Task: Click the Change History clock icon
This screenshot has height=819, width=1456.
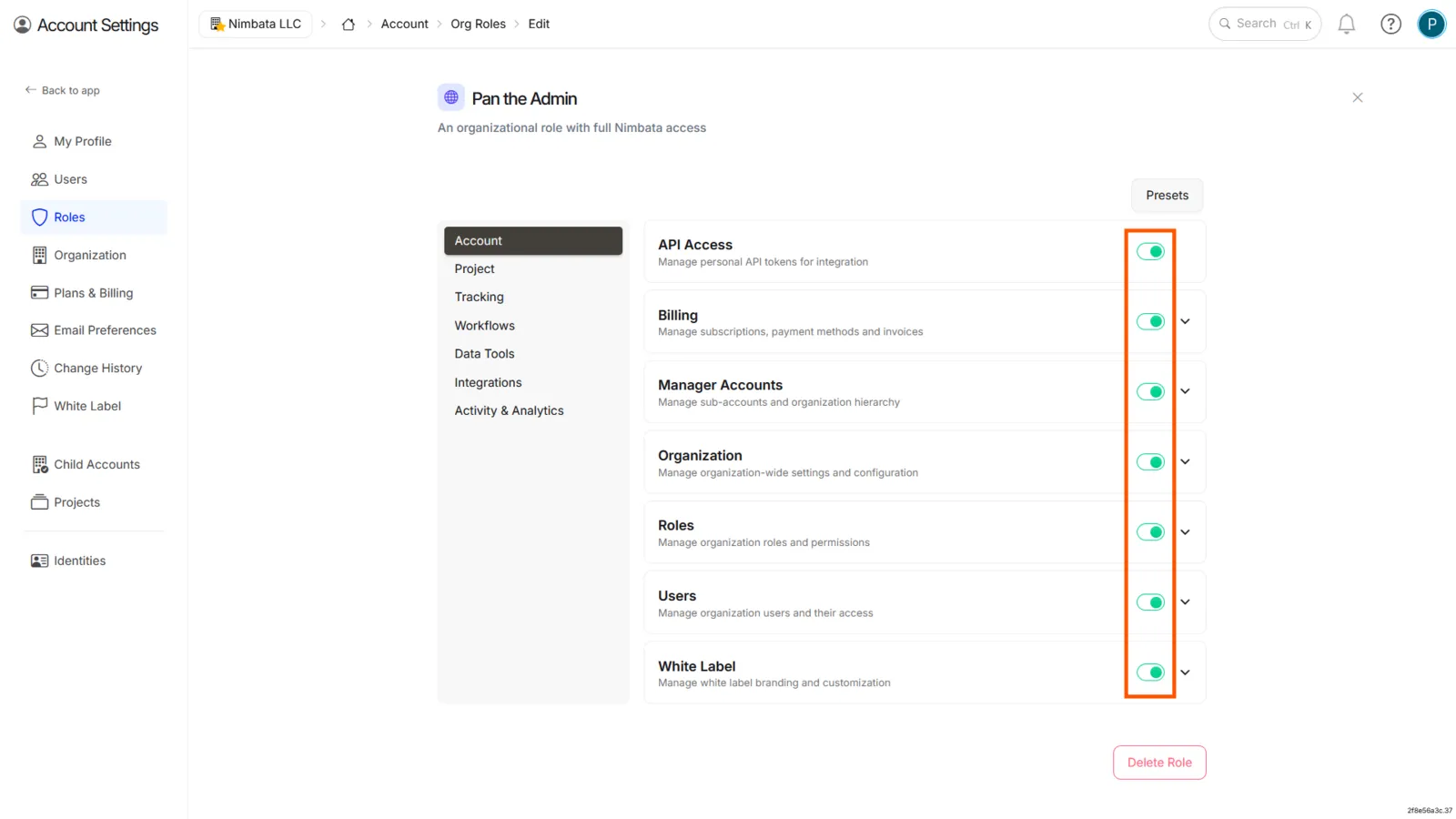Action: 39,369
